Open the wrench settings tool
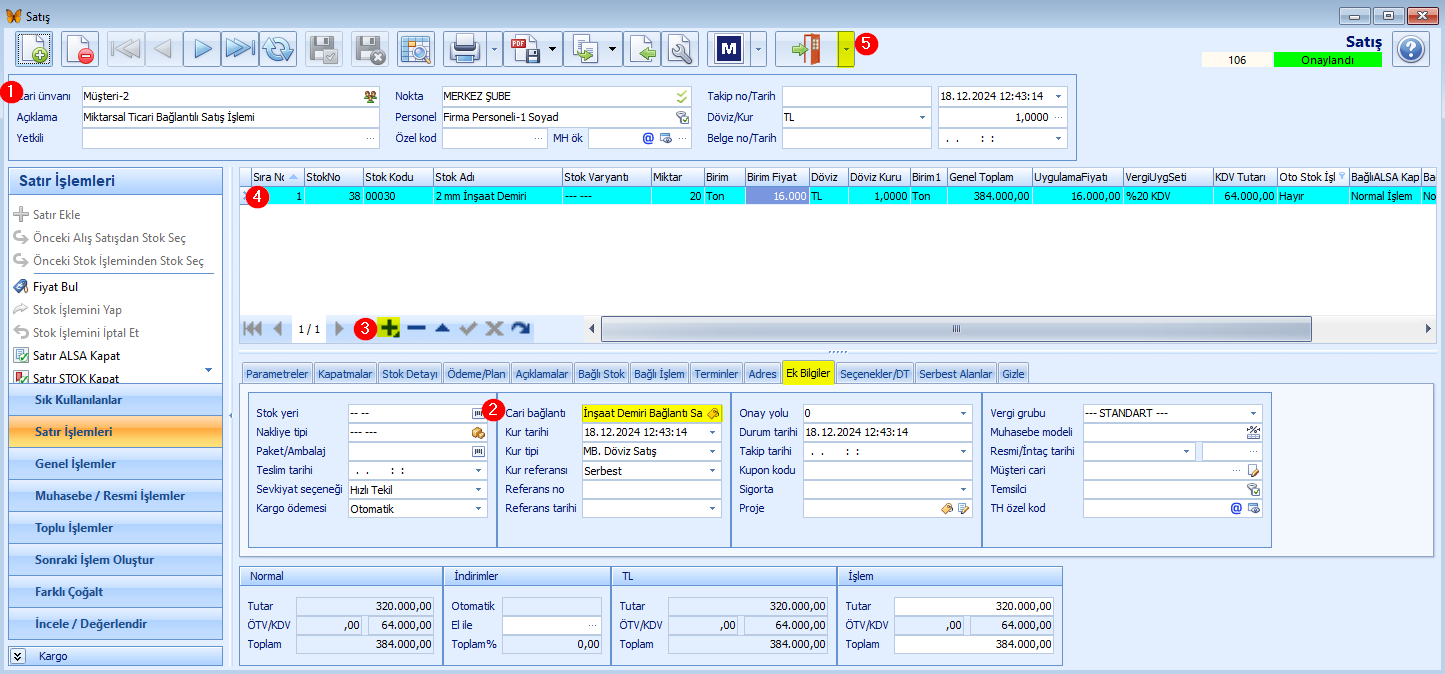The height and width of the screenshot is (674, 1445). (x=679, y=48)
